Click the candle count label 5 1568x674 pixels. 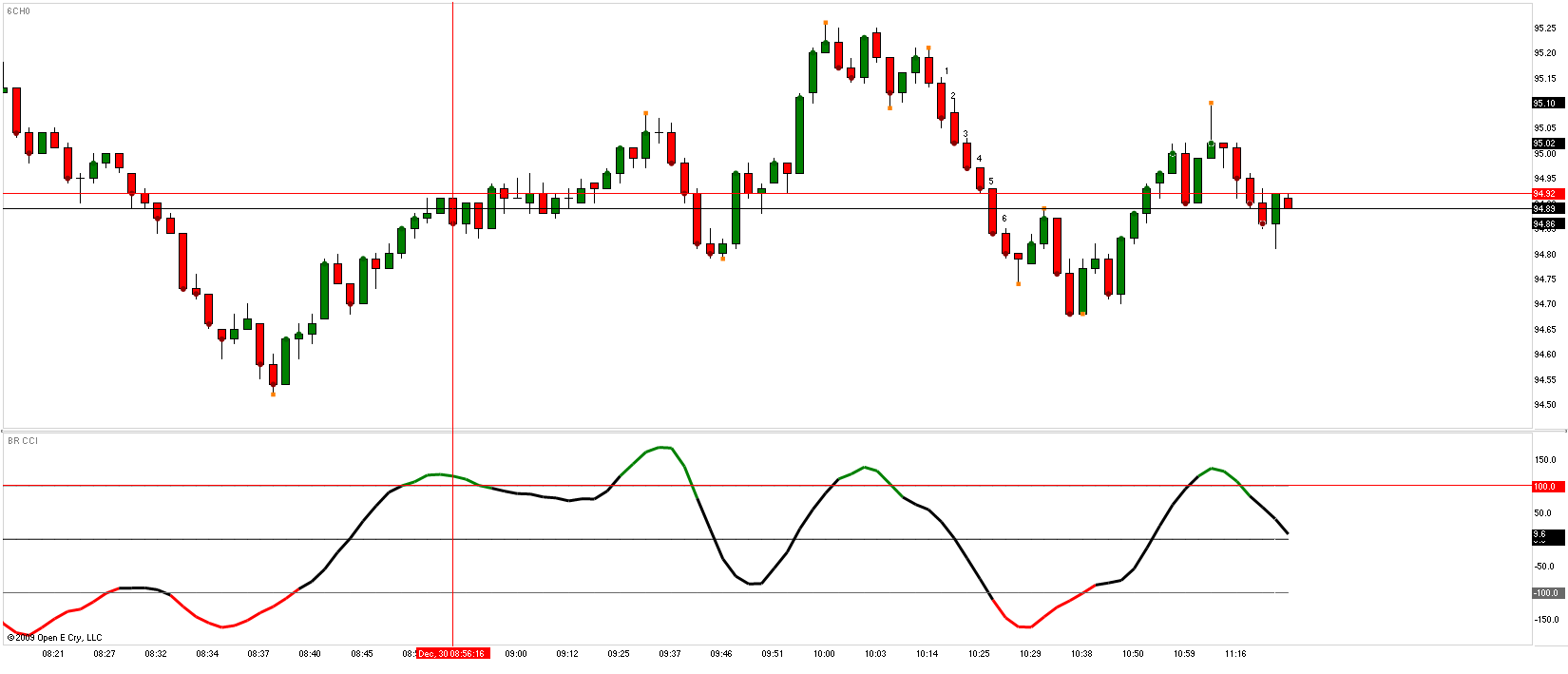(991, 181)
